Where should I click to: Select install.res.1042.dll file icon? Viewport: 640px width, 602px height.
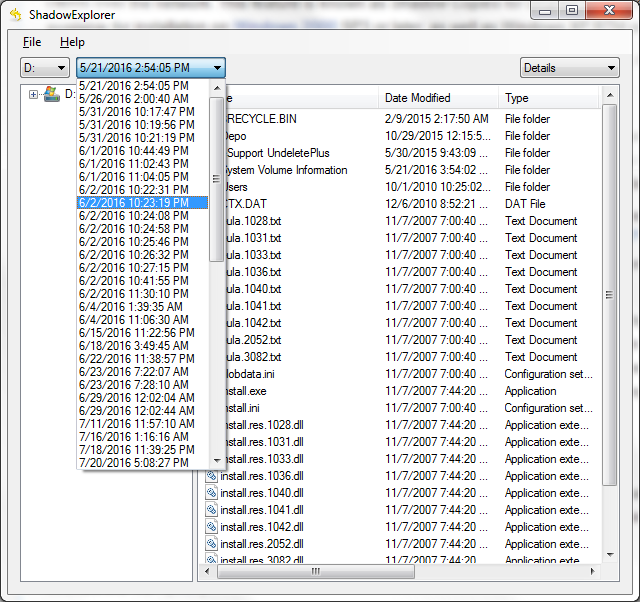click(x=211, y=527)
